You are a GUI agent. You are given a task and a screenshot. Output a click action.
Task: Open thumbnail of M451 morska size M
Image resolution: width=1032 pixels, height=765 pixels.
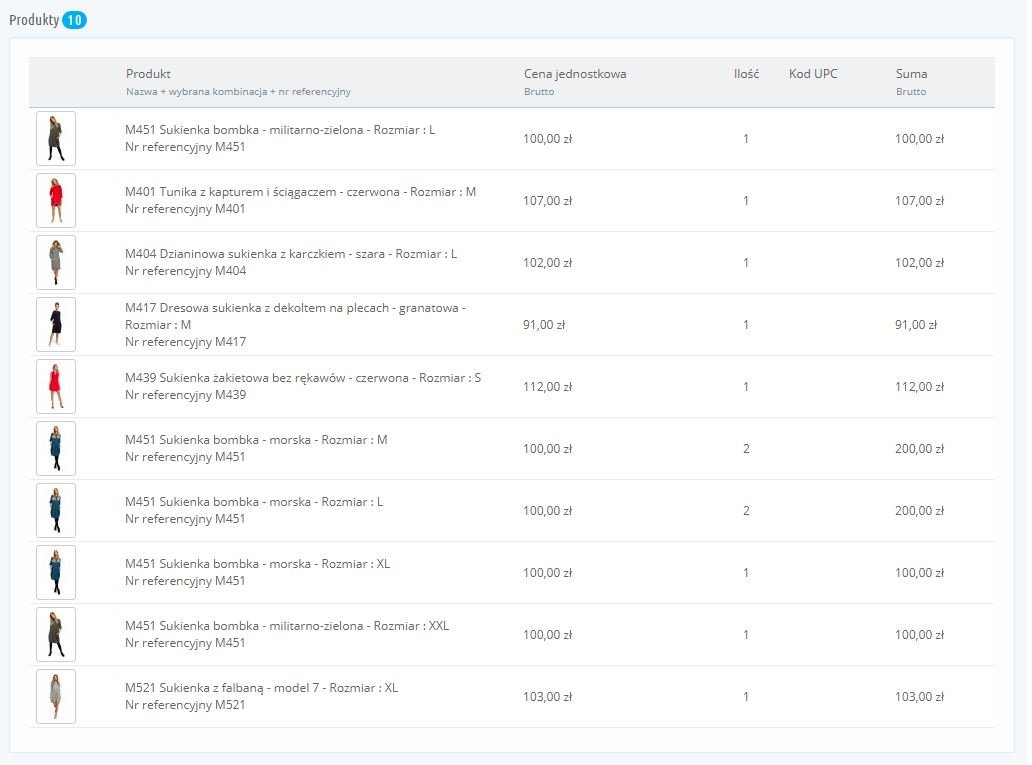pos(56,448)
